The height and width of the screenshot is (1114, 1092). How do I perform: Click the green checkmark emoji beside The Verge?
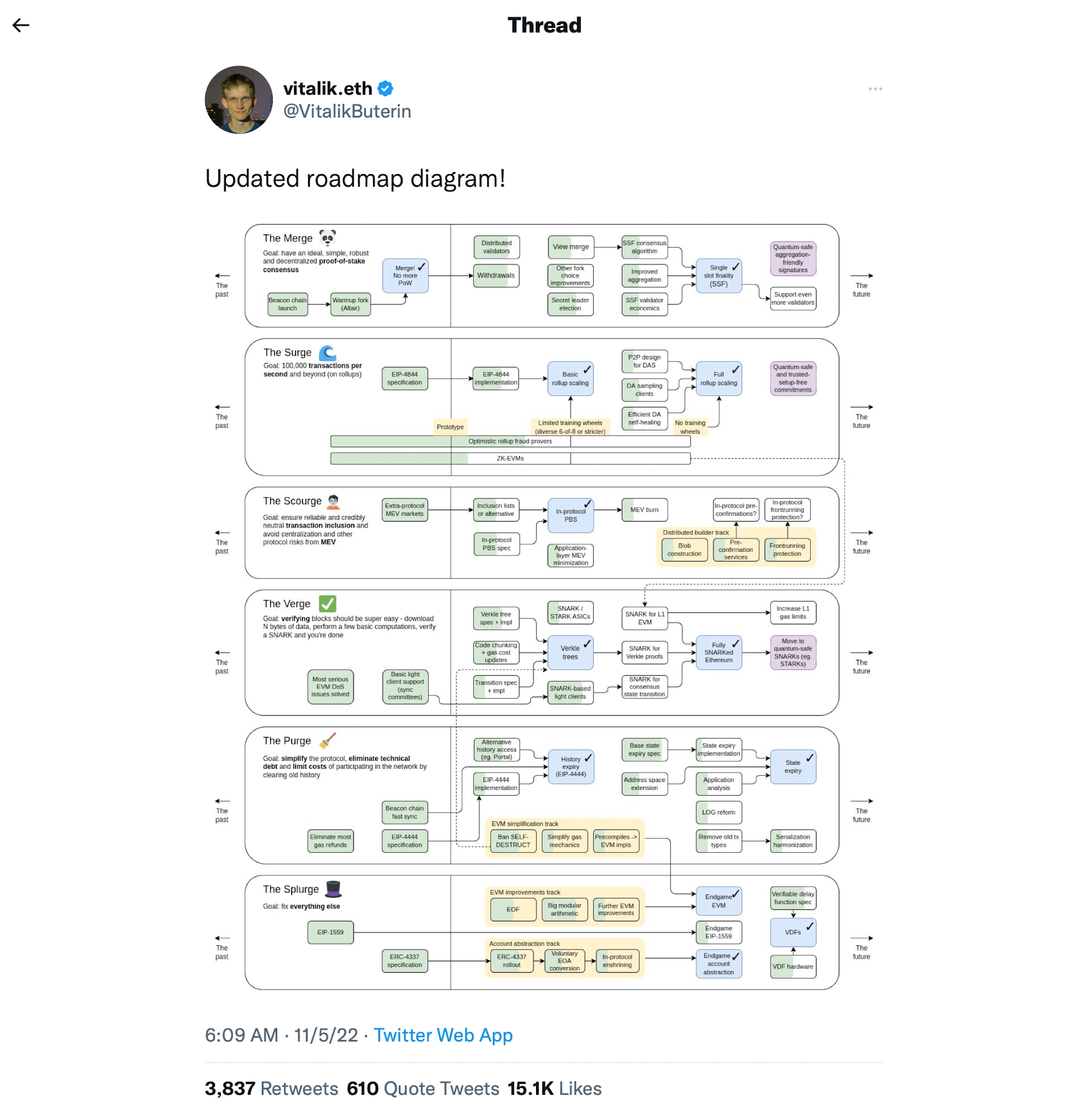[327, 604]
